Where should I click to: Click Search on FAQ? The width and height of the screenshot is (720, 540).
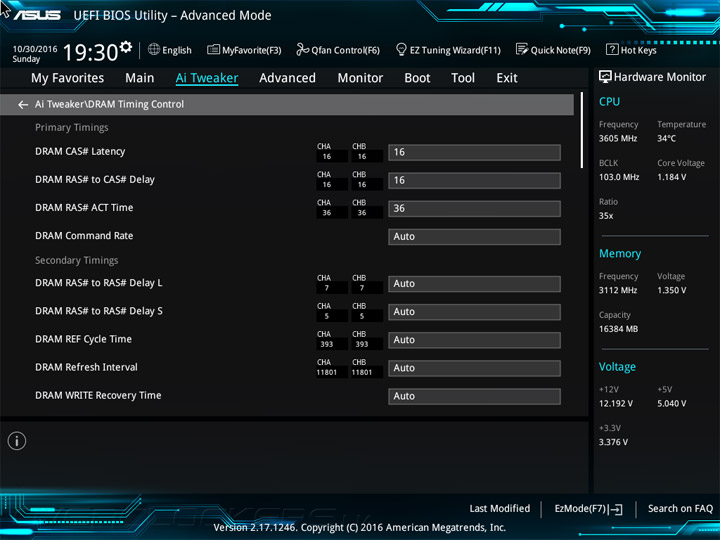pos(681,508)
